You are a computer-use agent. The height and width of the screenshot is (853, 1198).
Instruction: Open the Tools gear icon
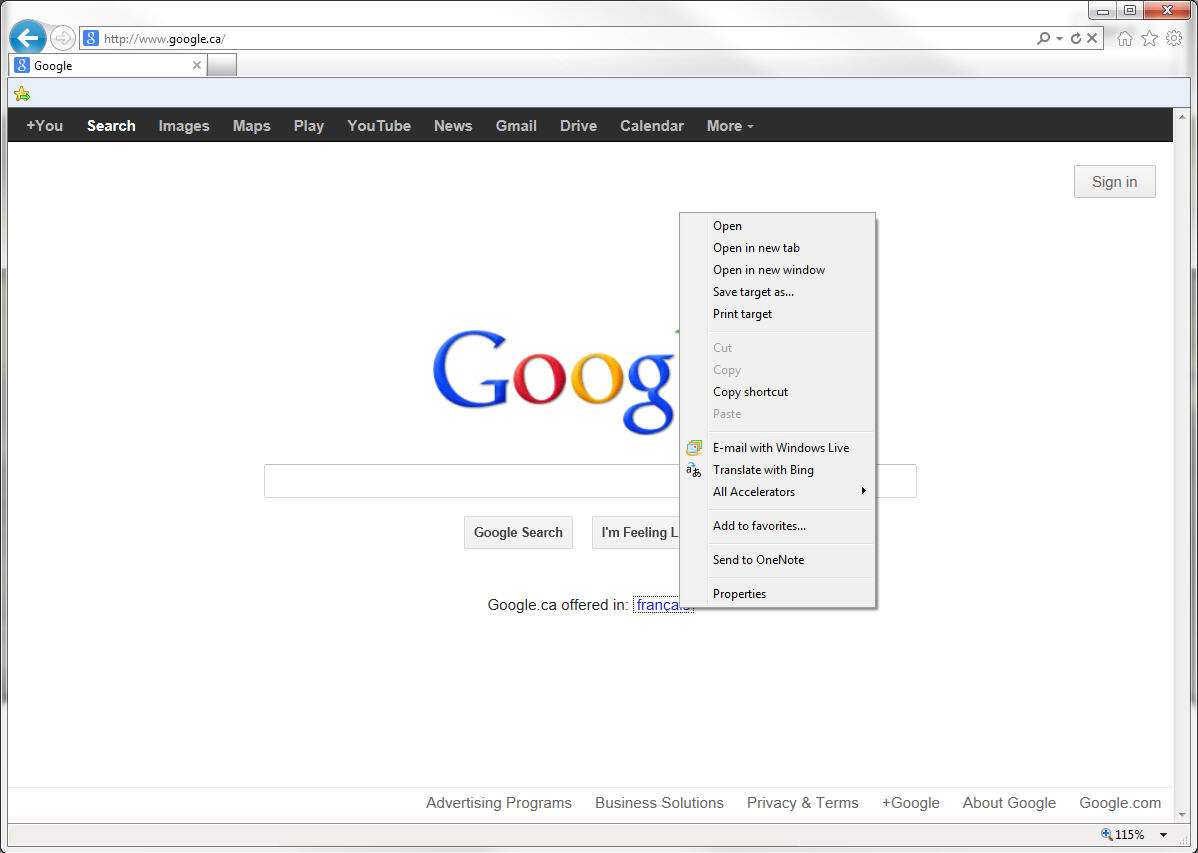click(1174, 38)
